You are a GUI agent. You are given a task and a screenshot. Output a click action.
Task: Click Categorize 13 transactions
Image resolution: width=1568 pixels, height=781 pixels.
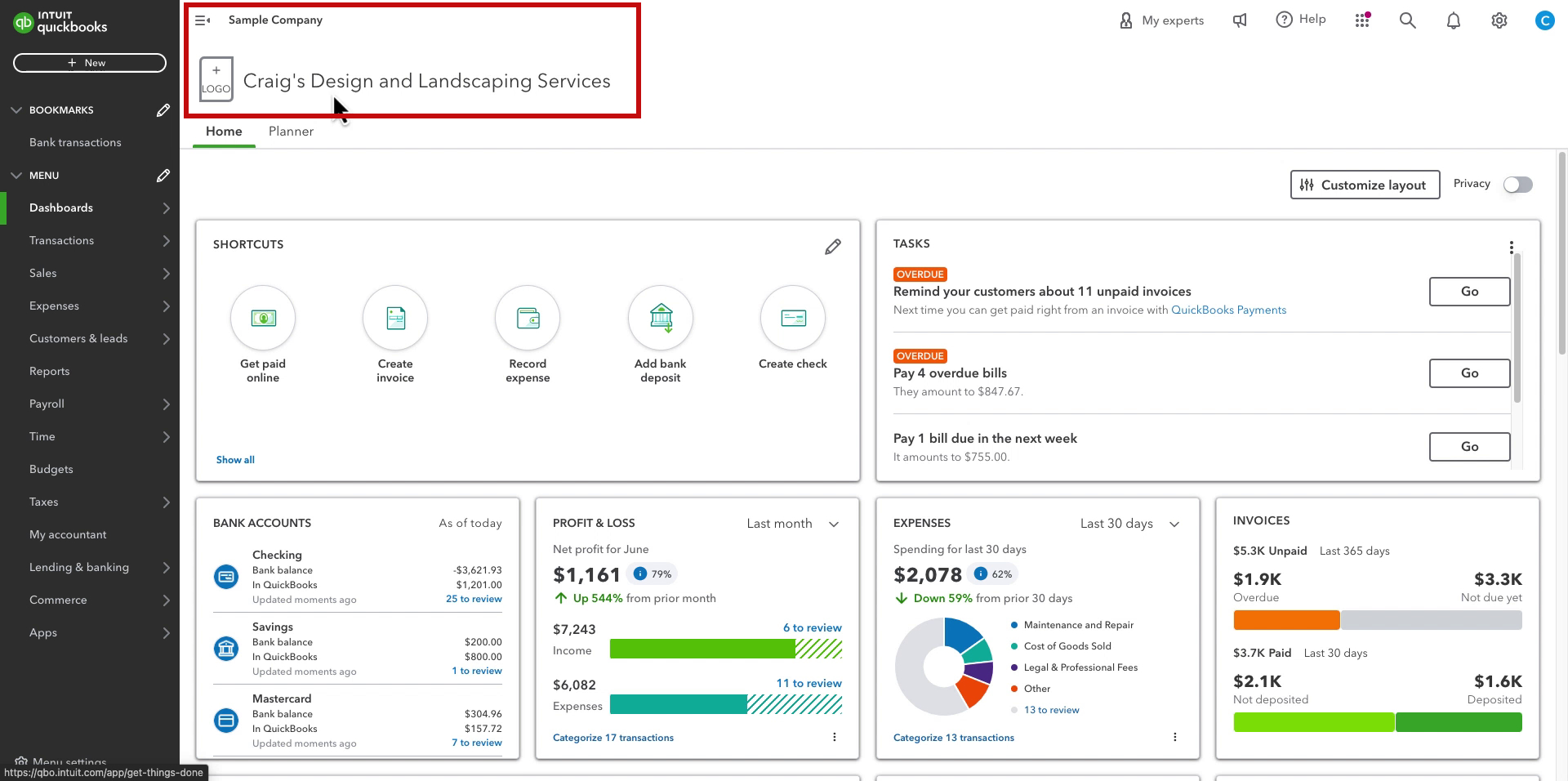[x=954, y=738]
